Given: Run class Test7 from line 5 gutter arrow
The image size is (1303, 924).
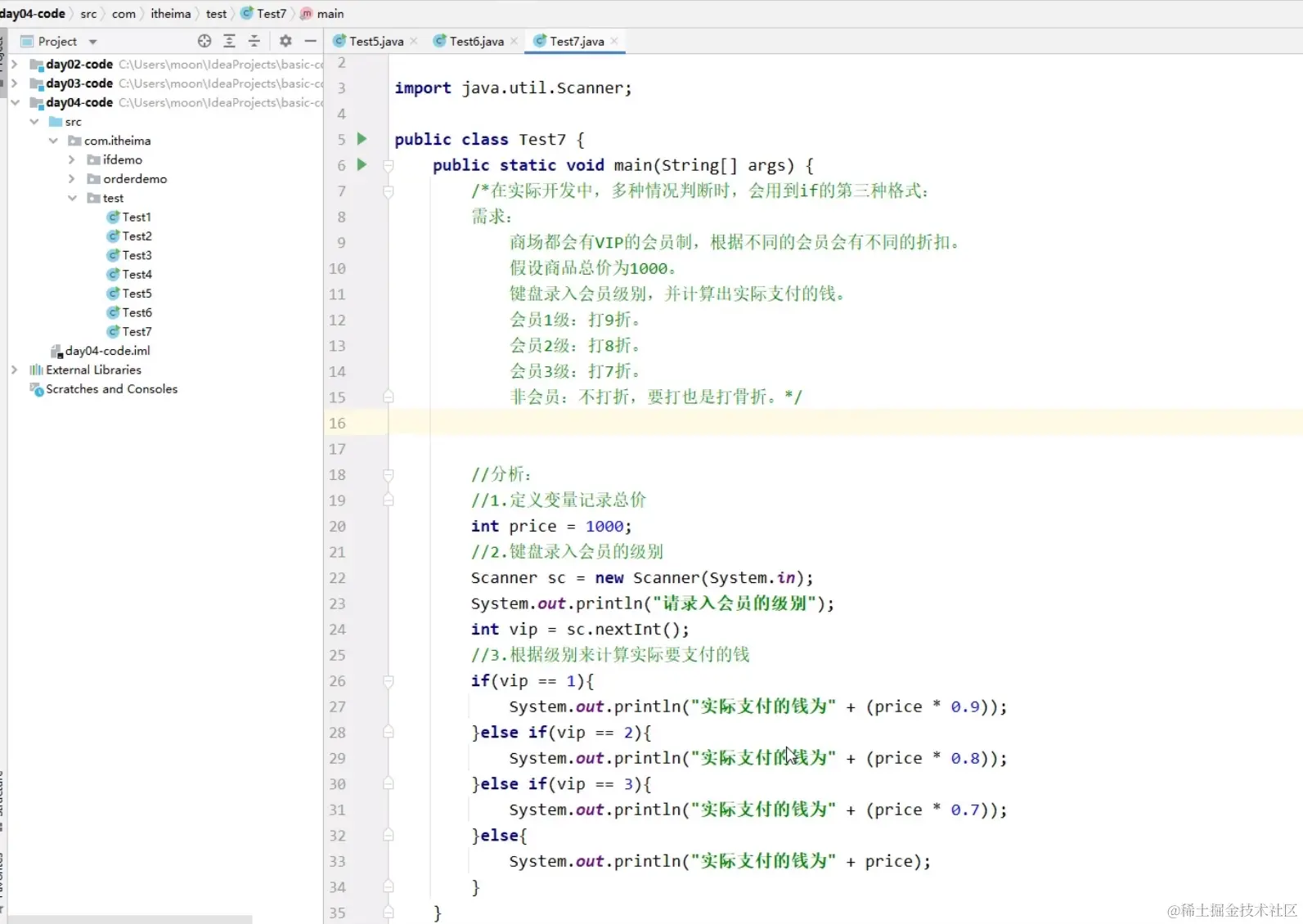Looking at the screenshot, I should click(362, 139).
